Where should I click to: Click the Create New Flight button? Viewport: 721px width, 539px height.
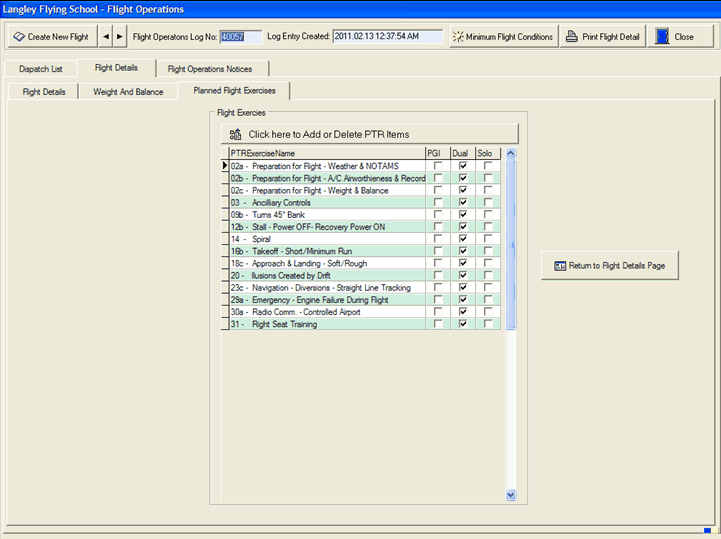(51, 37)
